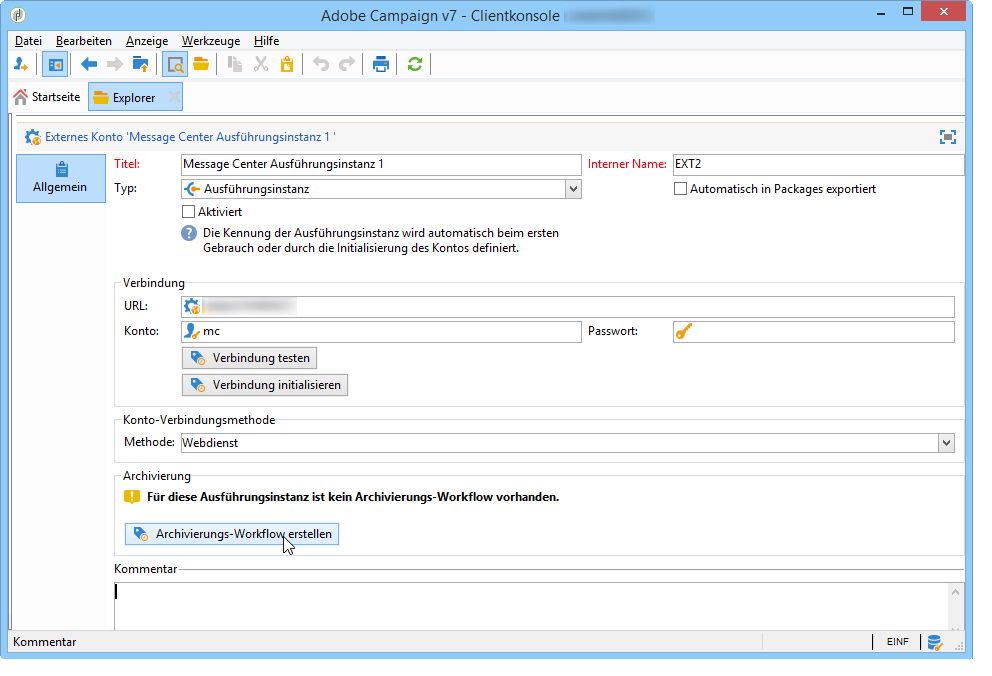Click the EINF indicator in status bar
The image size is (992, 676).
coord(897,642)
